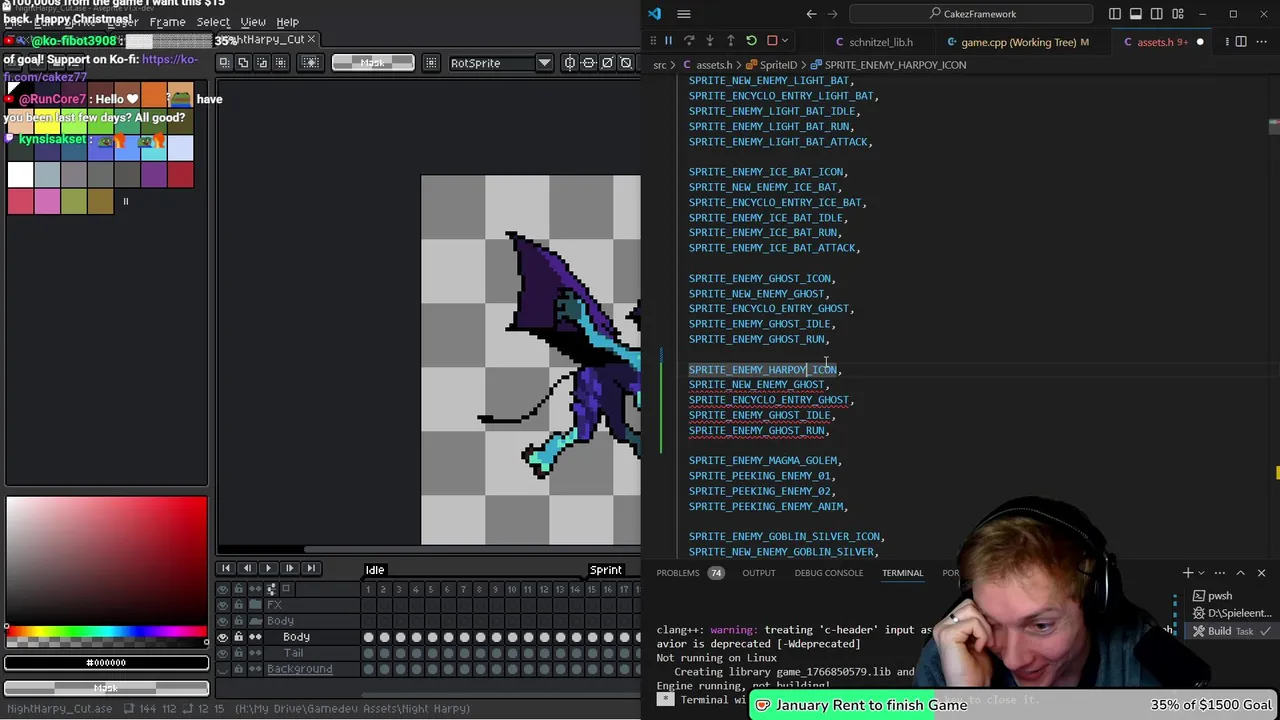1280x720 pixels.
Task: Click the debug Step Out icon
Action: pos(731,41)
